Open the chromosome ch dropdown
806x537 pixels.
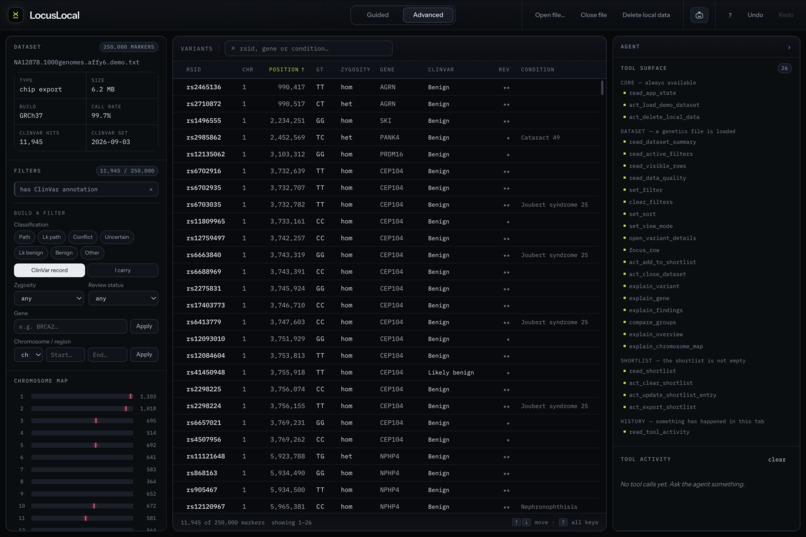(28, 355)
